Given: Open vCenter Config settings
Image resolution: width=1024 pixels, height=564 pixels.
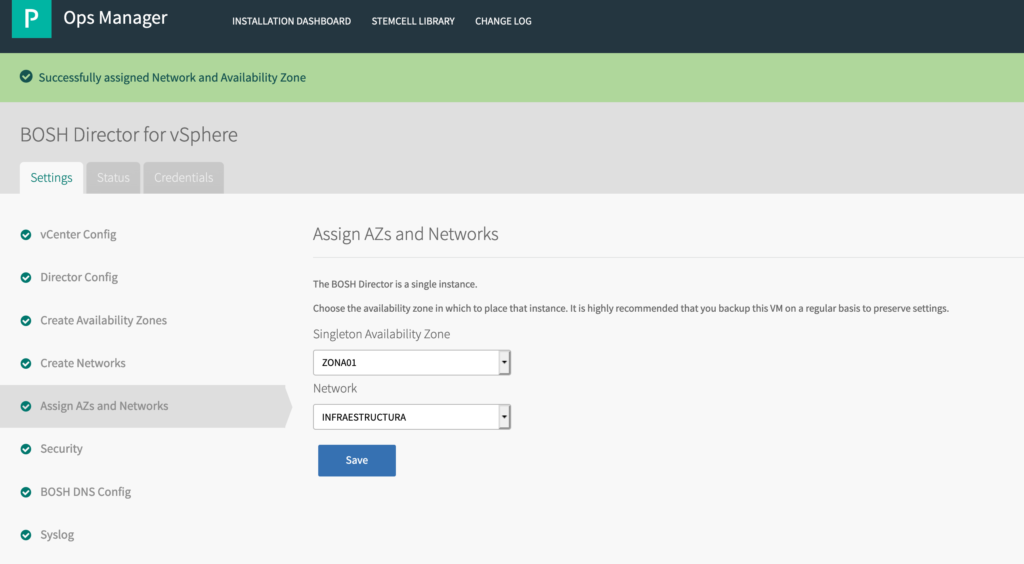Looking at the screenshot, I should (x=78, y=234).
